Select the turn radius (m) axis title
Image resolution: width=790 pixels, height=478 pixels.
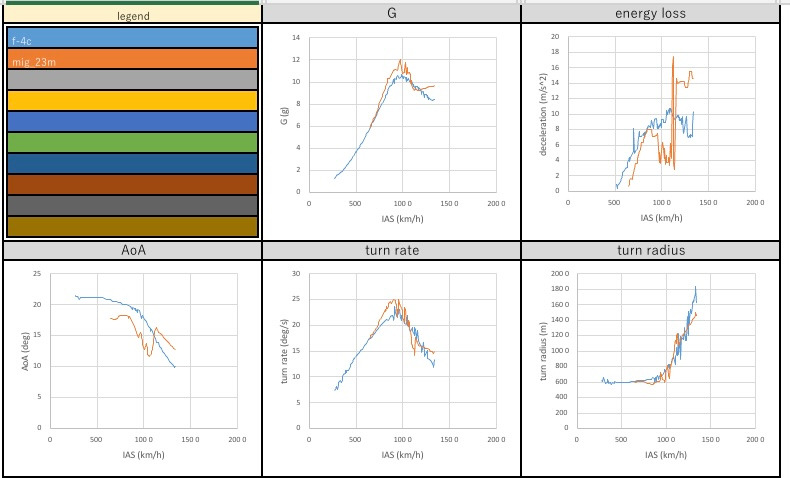pyautogui.click(x=543, y=352)
